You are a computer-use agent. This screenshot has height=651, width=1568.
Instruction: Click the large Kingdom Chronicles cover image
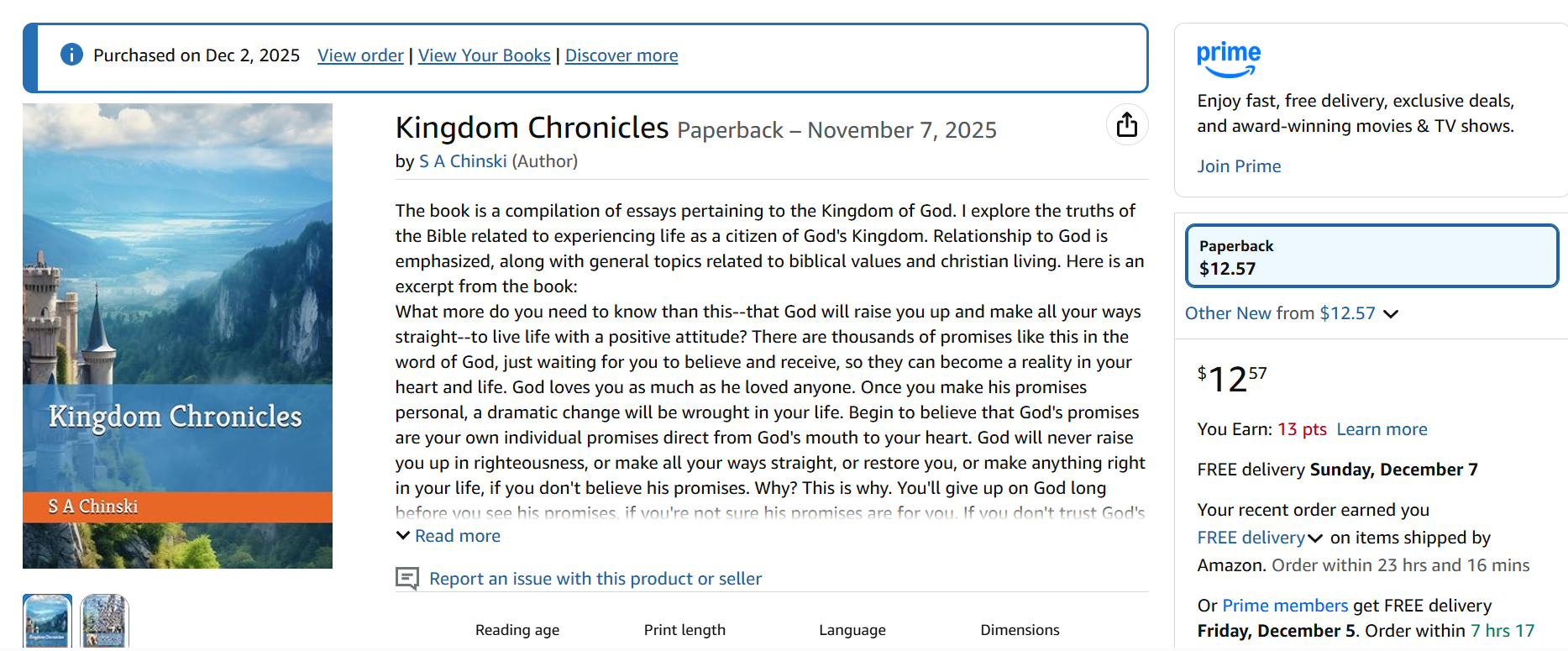coord(177,335)
